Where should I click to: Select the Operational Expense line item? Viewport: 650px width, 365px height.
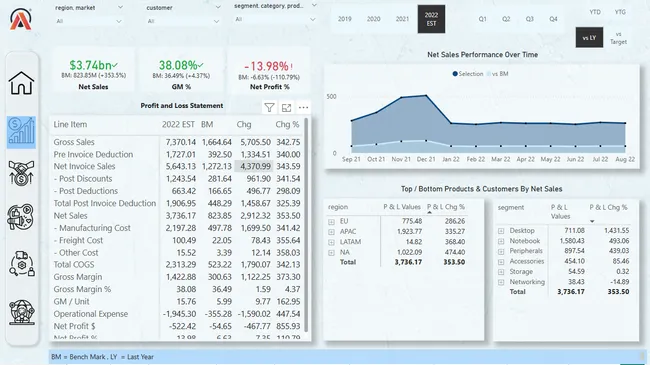(90, 314)
